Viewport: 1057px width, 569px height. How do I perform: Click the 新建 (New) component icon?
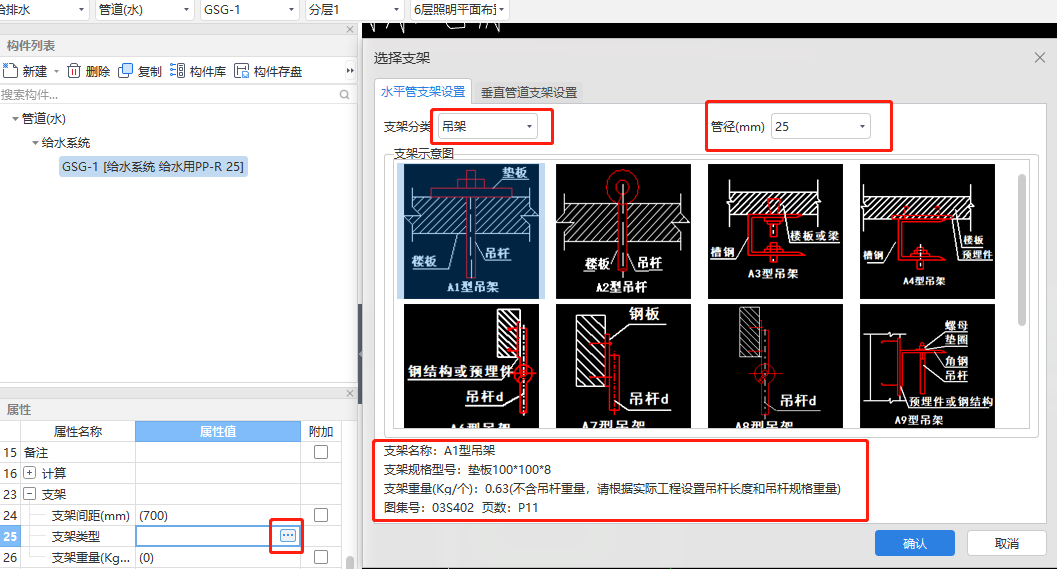pos(10,71)
